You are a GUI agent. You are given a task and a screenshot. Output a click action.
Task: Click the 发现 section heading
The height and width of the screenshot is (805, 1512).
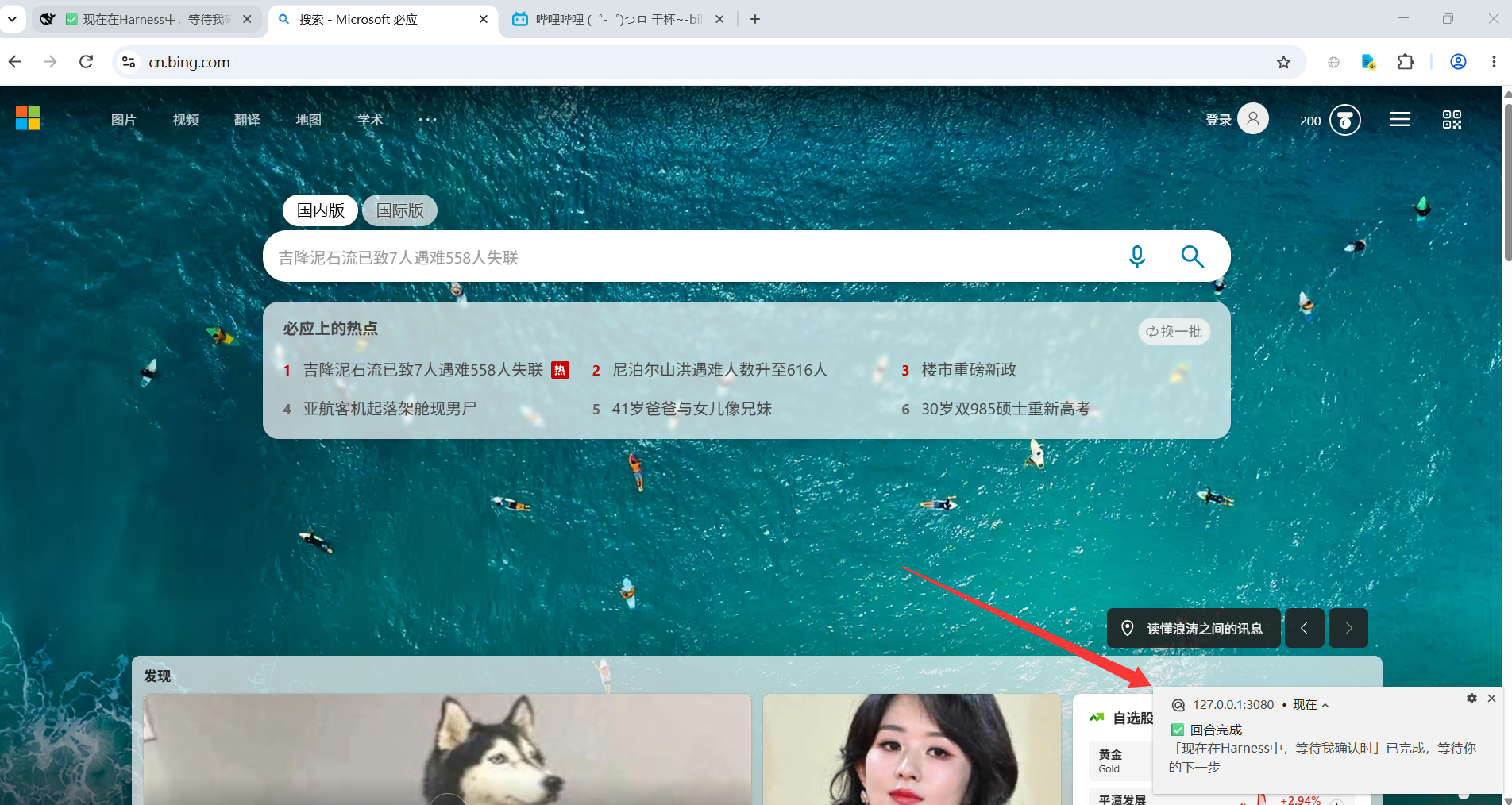pyautogui.click(x=157, y=676)
